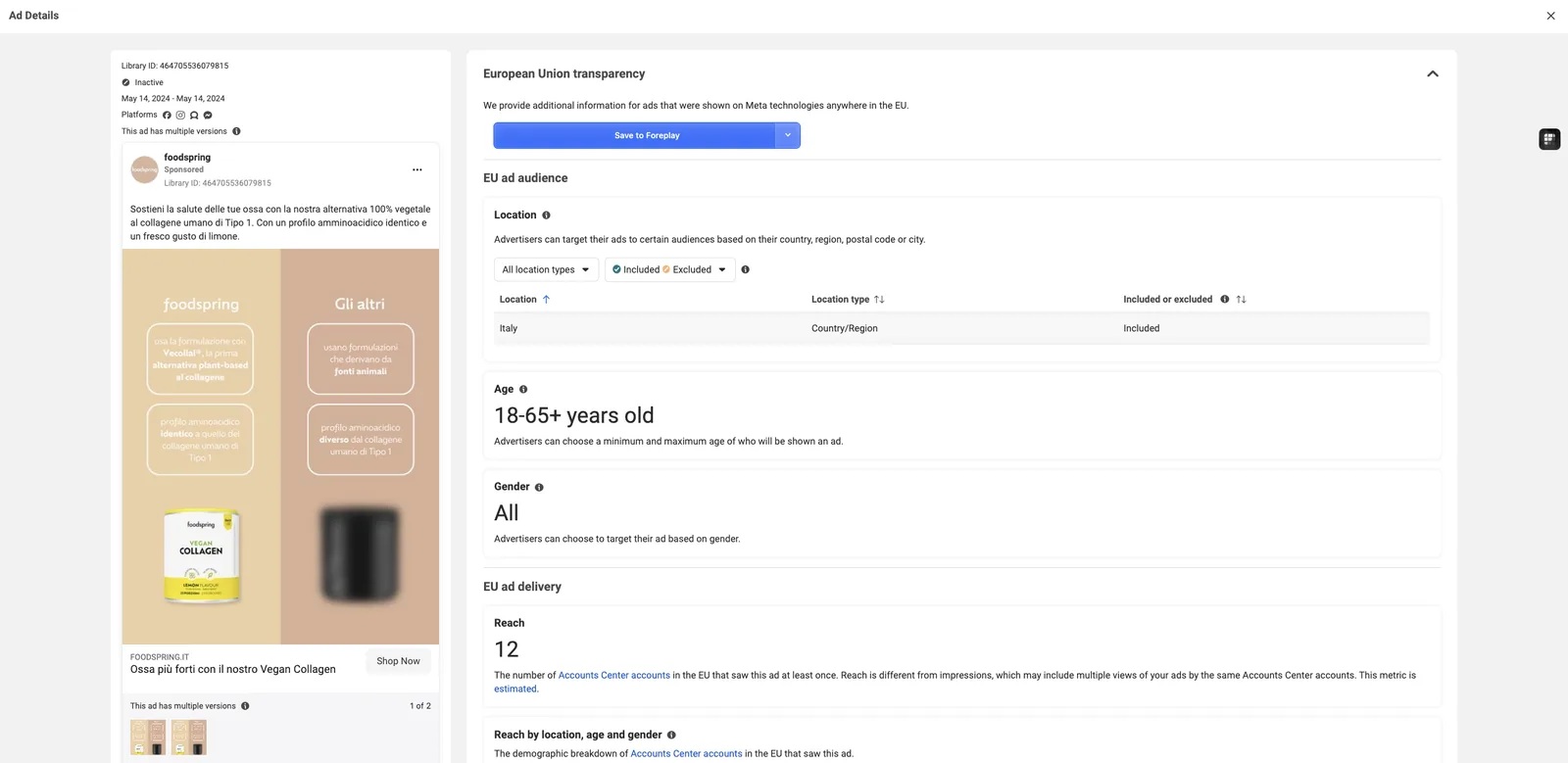Sort by Location column arrow
Image resolution: width=1568 pixels, height=763 pixels.
(x=546, y=300)
